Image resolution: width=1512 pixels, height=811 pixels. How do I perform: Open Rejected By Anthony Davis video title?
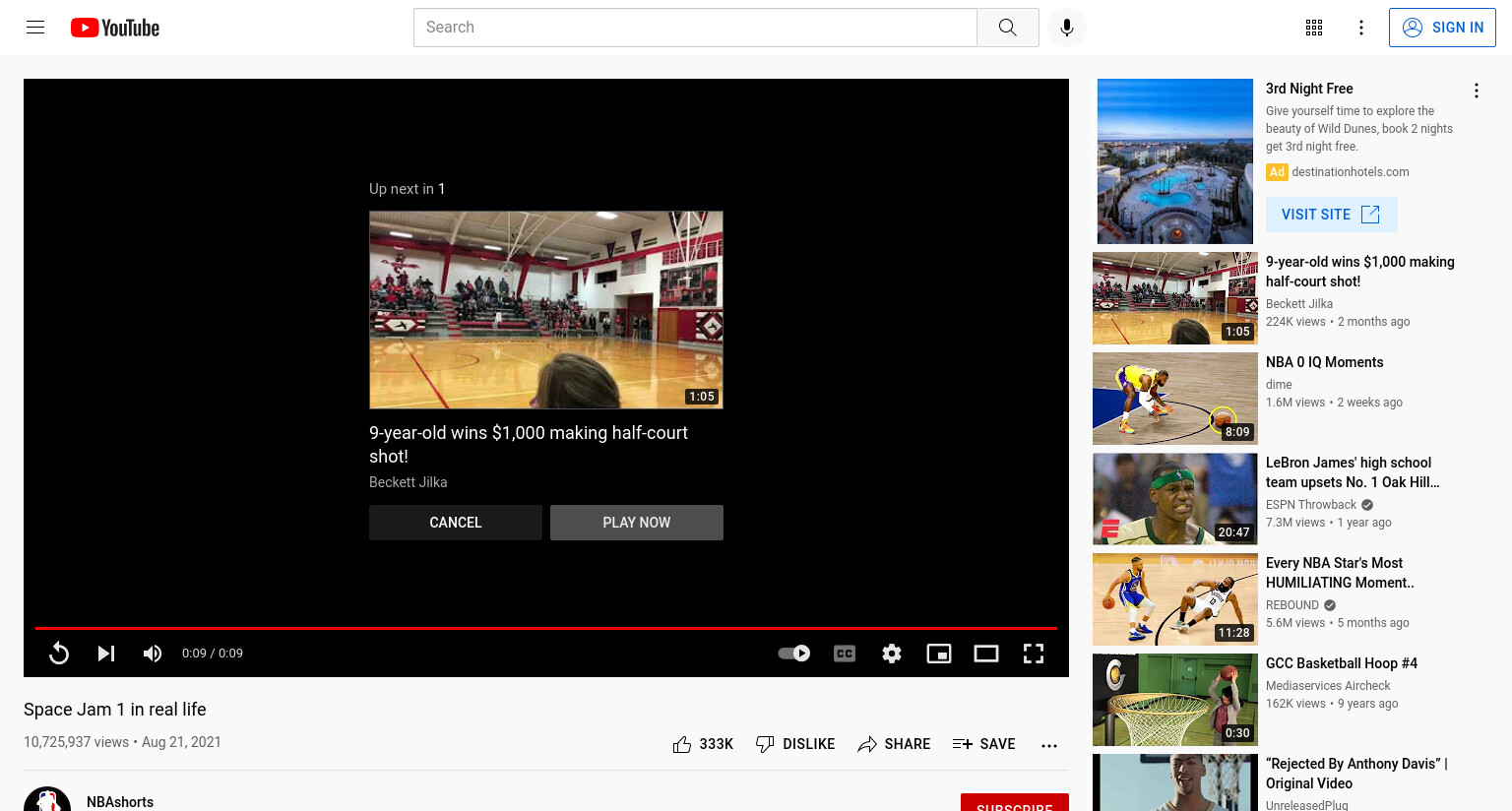coord(1356,774)
